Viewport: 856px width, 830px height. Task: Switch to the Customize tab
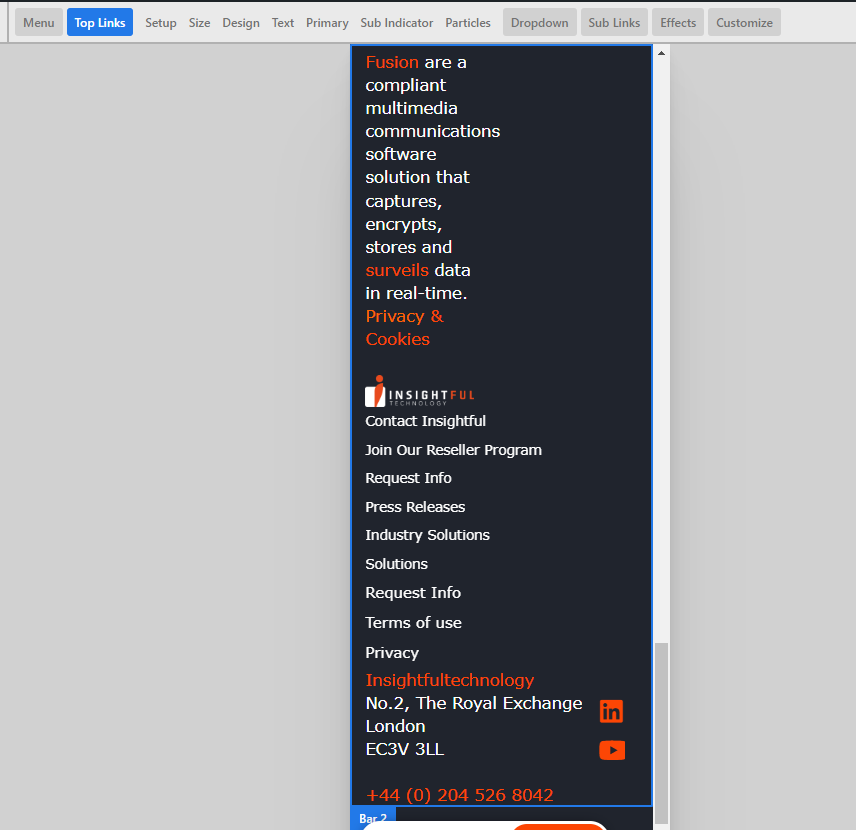(x=744, y=22)
